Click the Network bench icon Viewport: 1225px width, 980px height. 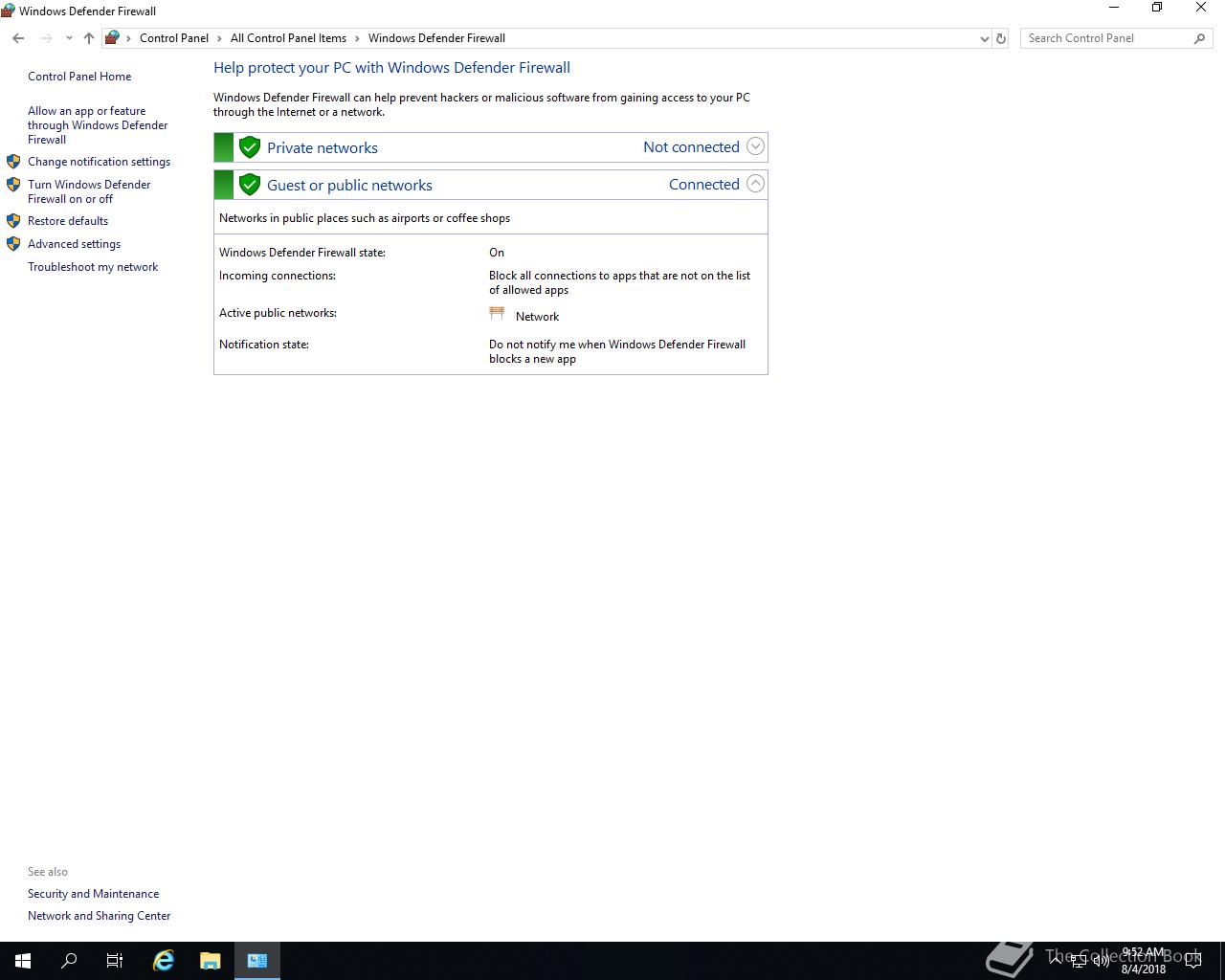pos(497,313)
